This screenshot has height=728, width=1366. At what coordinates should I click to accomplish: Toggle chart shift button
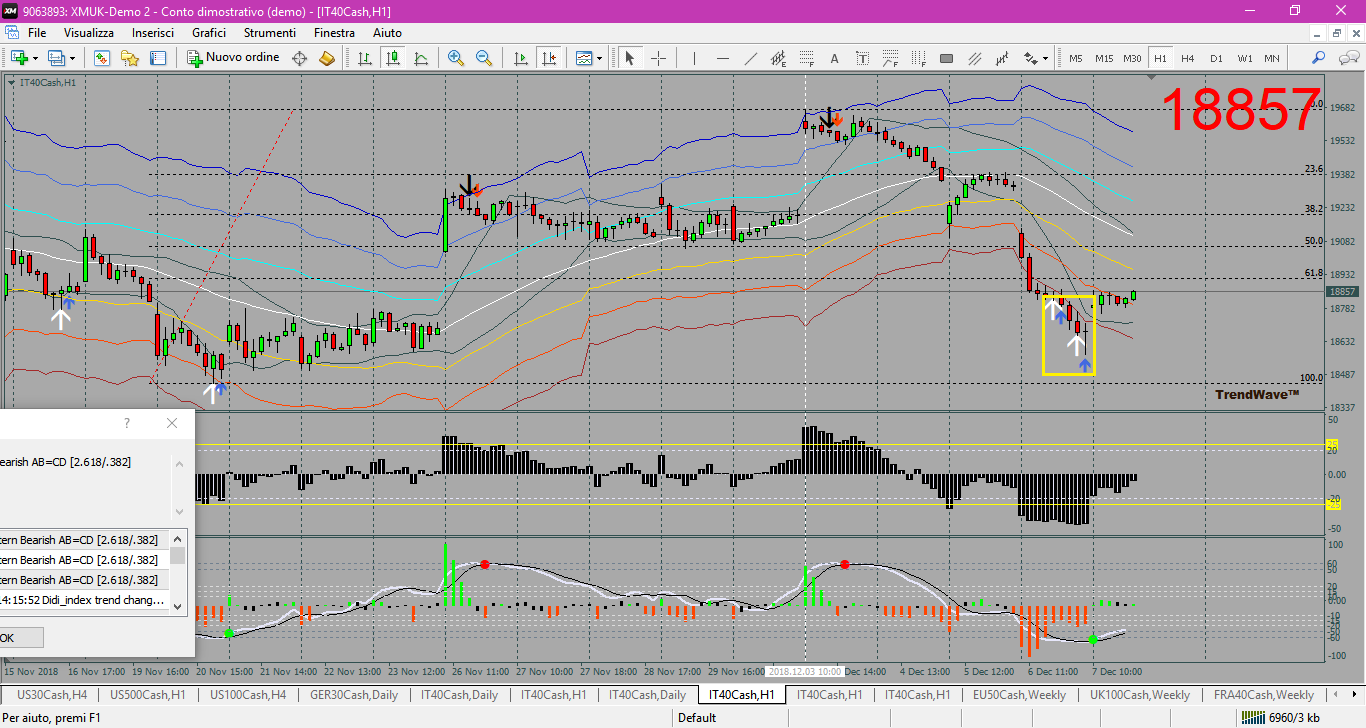point(548,58)
